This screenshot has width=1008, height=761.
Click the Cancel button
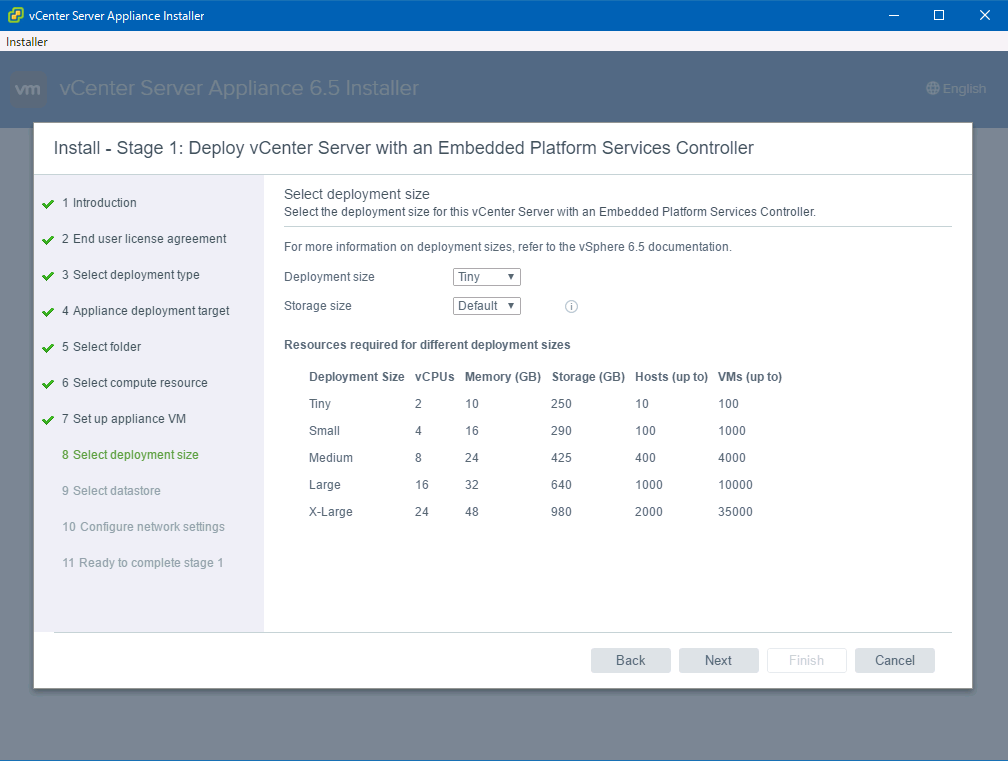(895, 660)
